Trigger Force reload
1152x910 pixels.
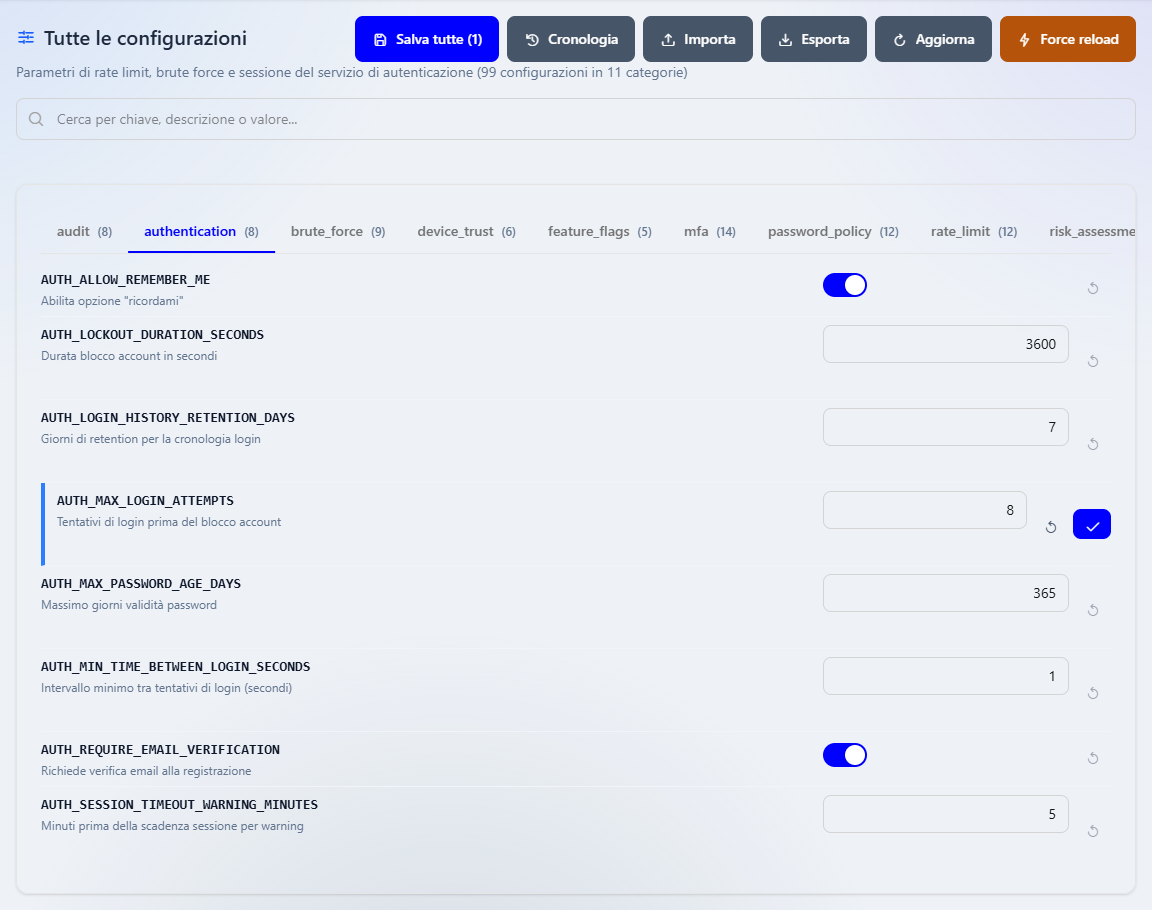click(x=1068, y=39)
